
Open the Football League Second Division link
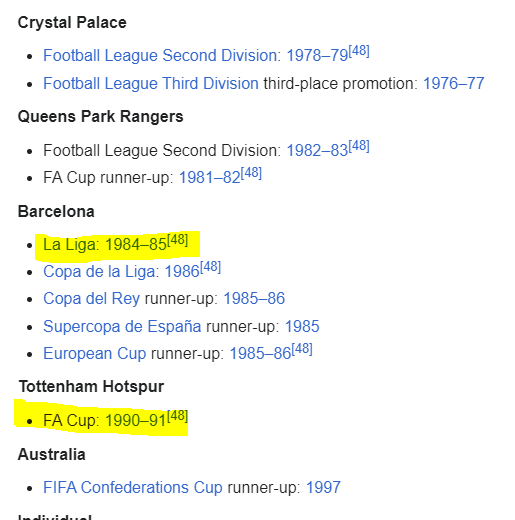pos(160,56)
